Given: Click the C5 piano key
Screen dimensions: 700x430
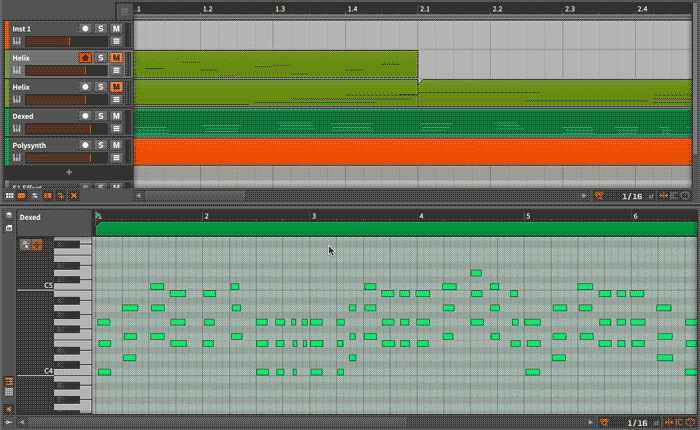Looking at the screenshot, I should click(72, 285).
